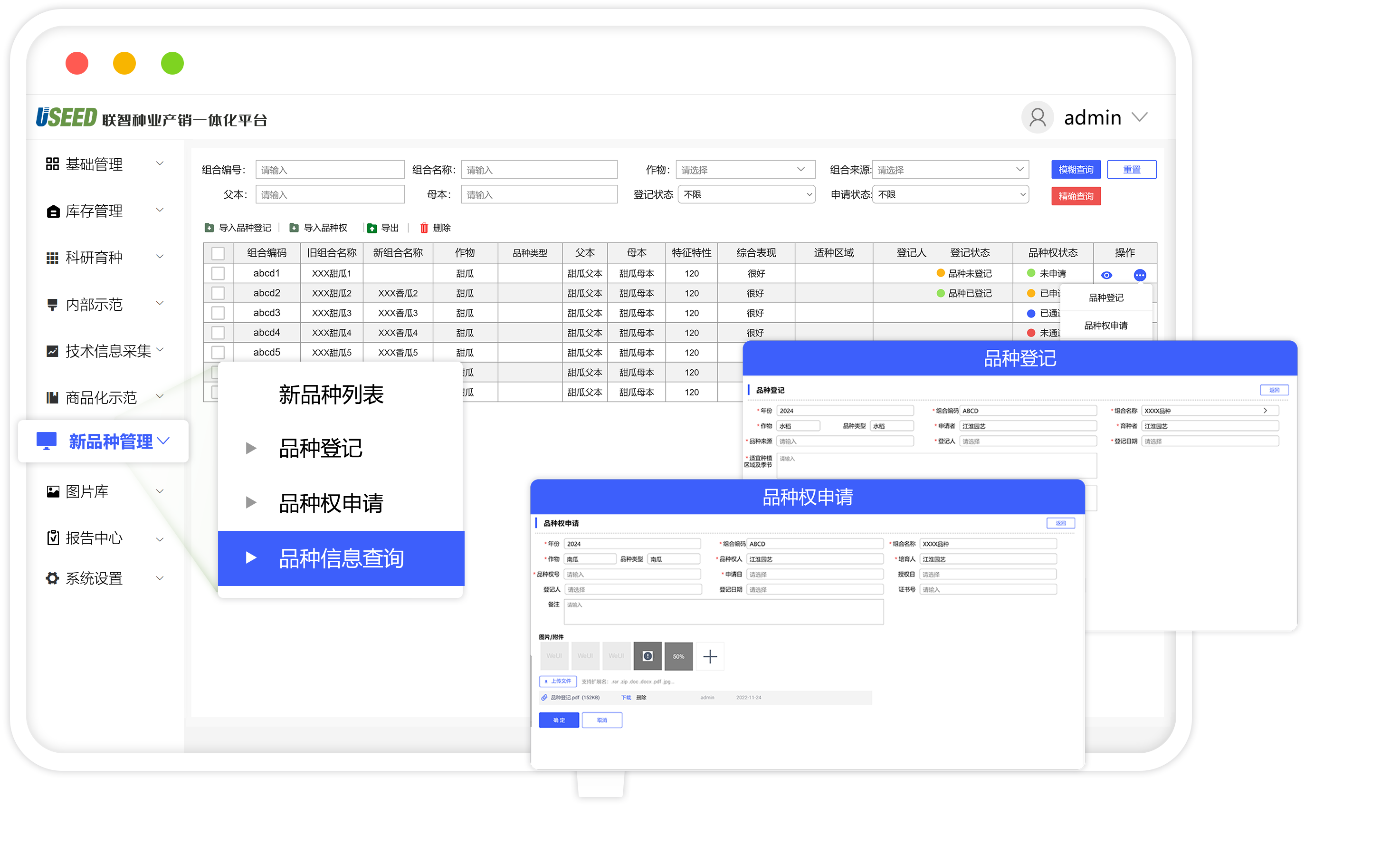Choose 品种权申请 from the row popup menu
This screenshot has height=845, width=1400.
(1105, 326)
